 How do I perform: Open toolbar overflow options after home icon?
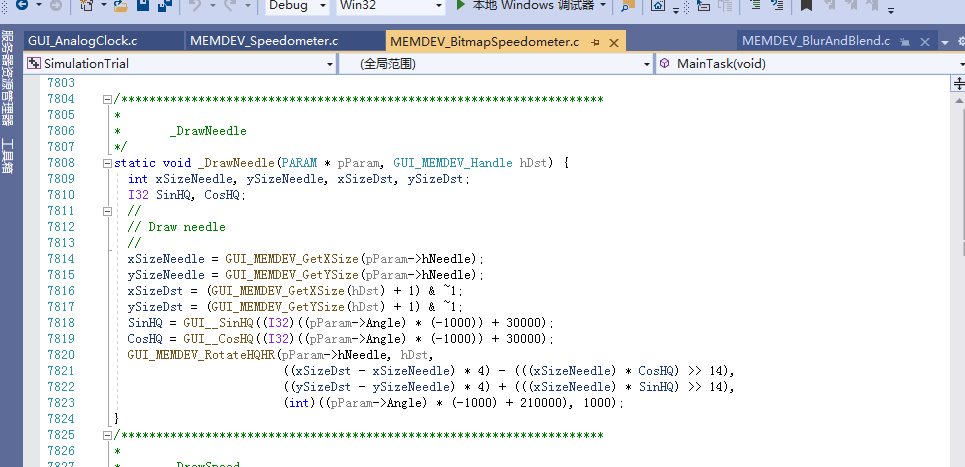pos(676,10)
